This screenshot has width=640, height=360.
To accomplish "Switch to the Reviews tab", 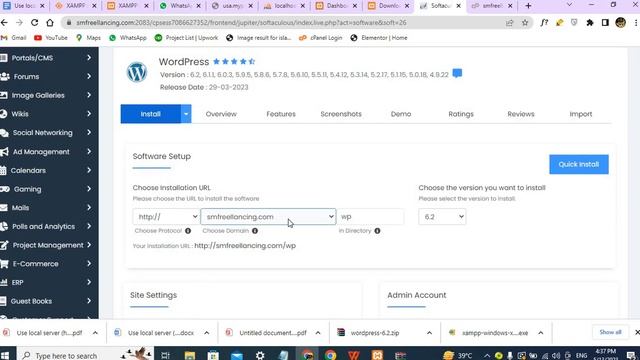I will tap(521, 114).
